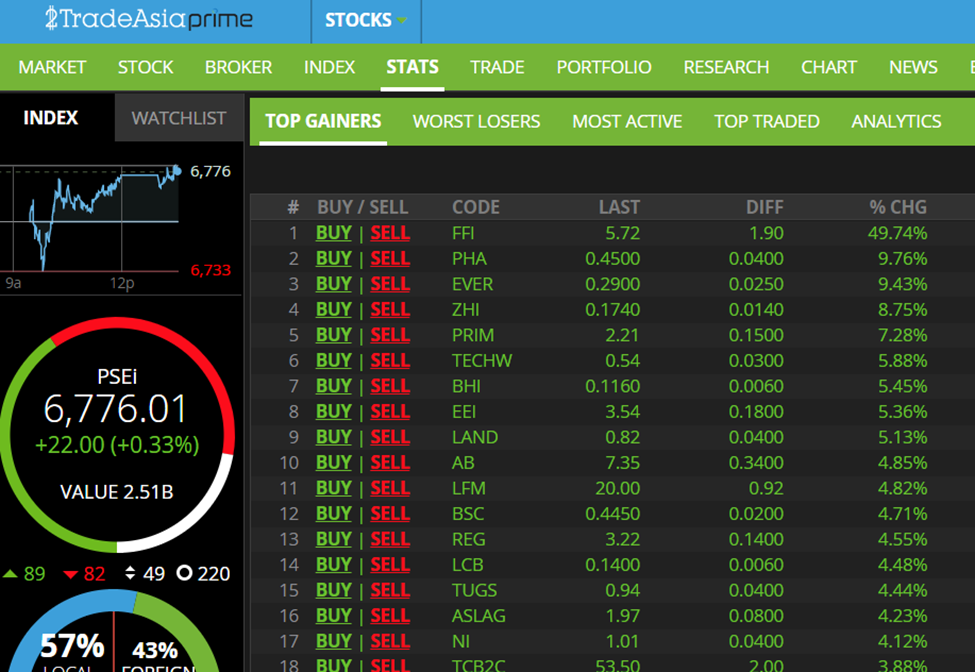975x672 pixels.
Task: Sort by the % CHG column header
Action: tap(898, 207)
